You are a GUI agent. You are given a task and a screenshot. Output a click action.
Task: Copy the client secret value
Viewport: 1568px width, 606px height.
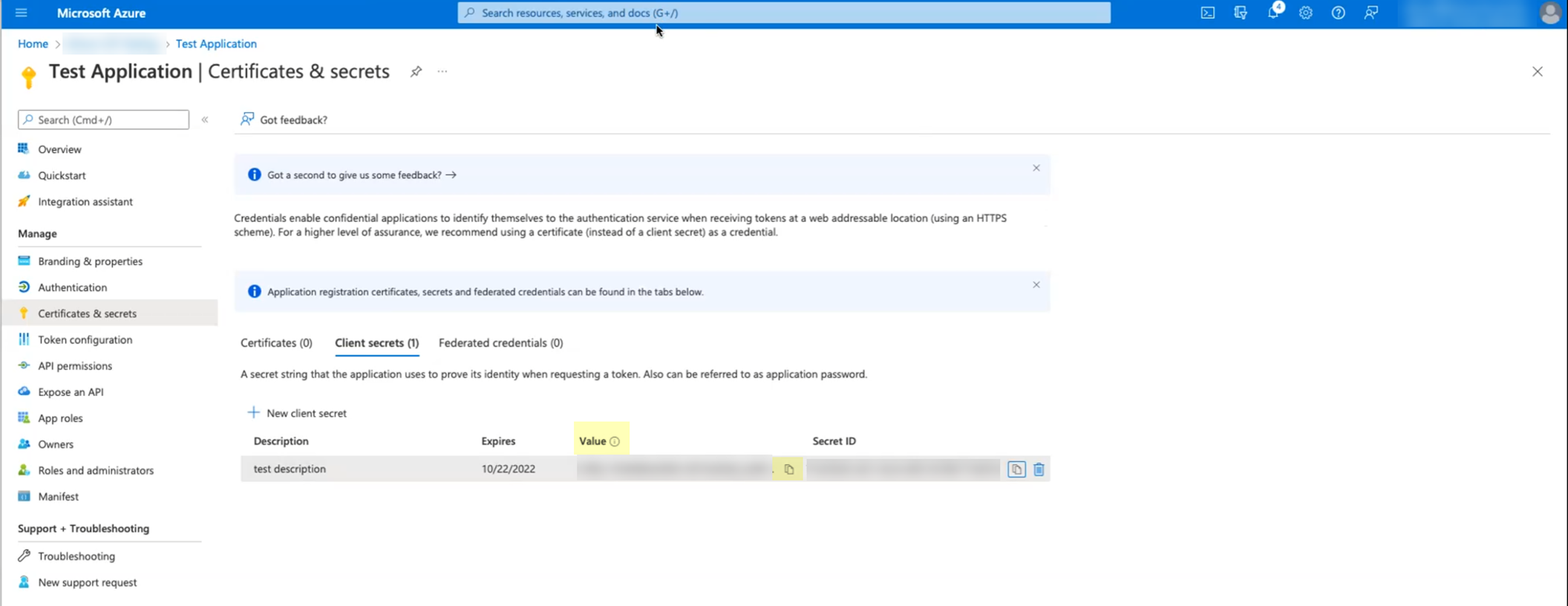(788, 469)
